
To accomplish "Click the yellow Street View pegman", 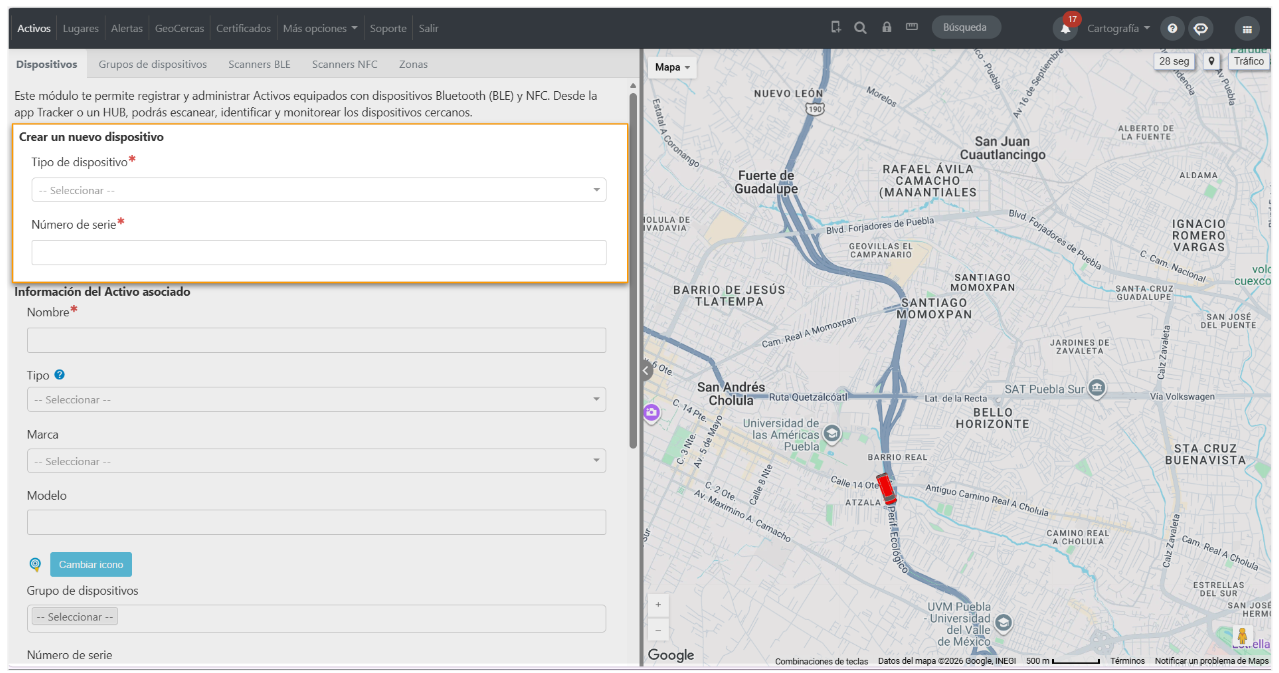I will pyautogui.click(x=1242, y=636).
